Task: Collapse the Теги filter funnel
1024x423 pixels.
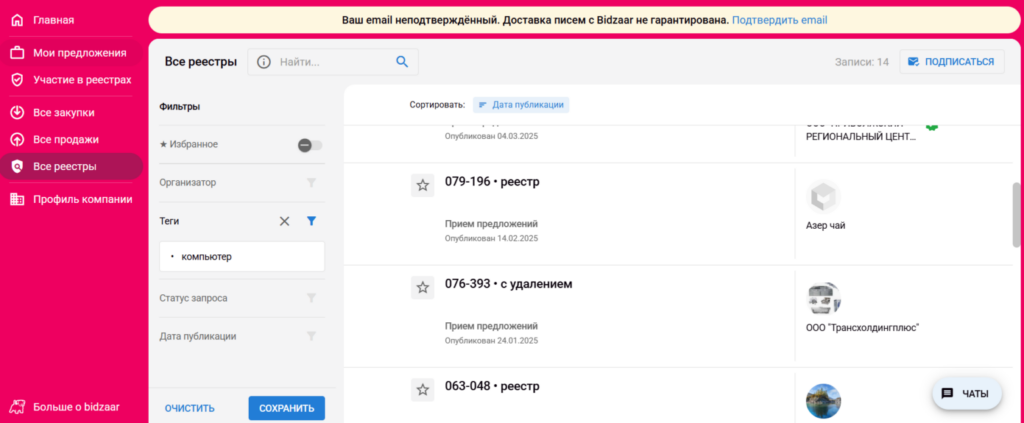Action: [x=311, y=221]
